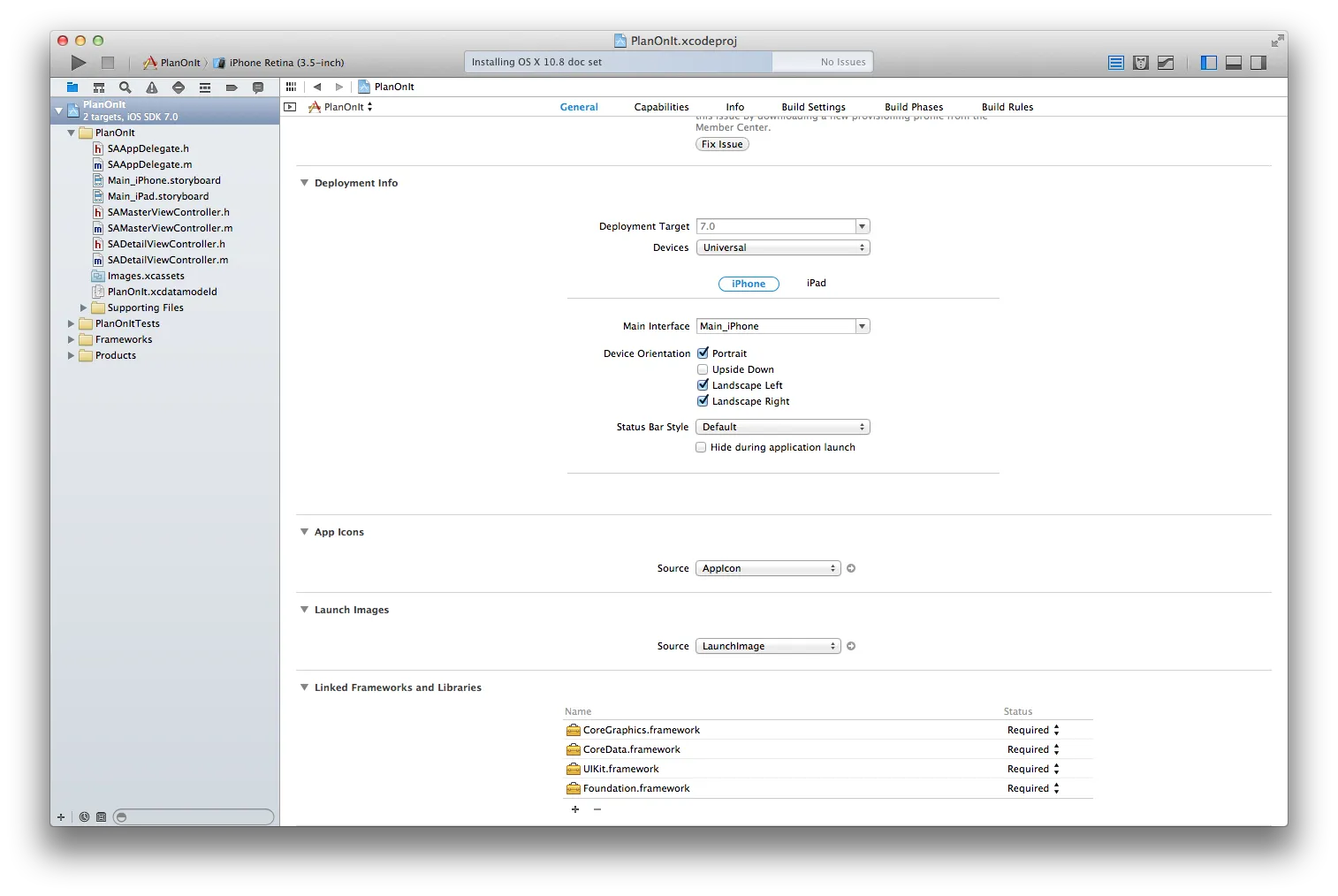The image size is (1338, 896).
Task: Open the Project navigator
Action: point(72,87)
